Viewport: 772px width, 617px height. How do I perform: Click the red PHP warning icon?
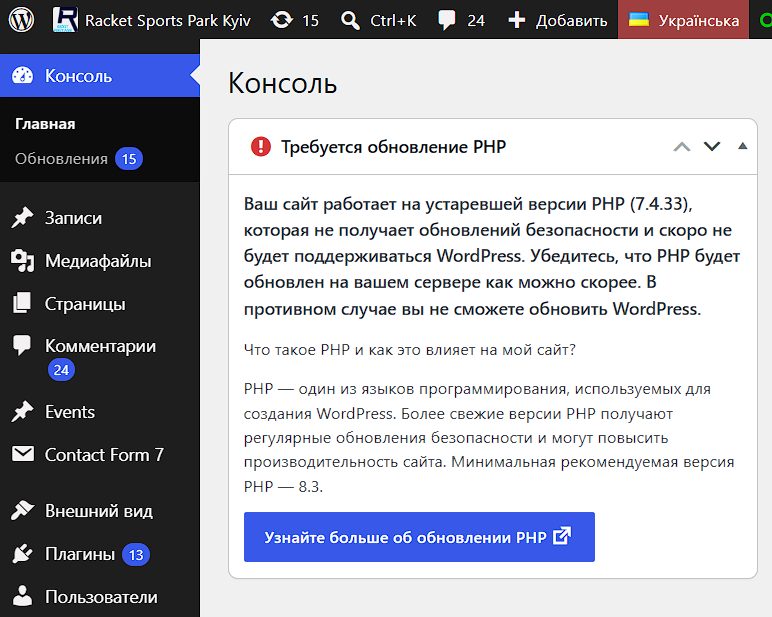[x=261, y=146]
